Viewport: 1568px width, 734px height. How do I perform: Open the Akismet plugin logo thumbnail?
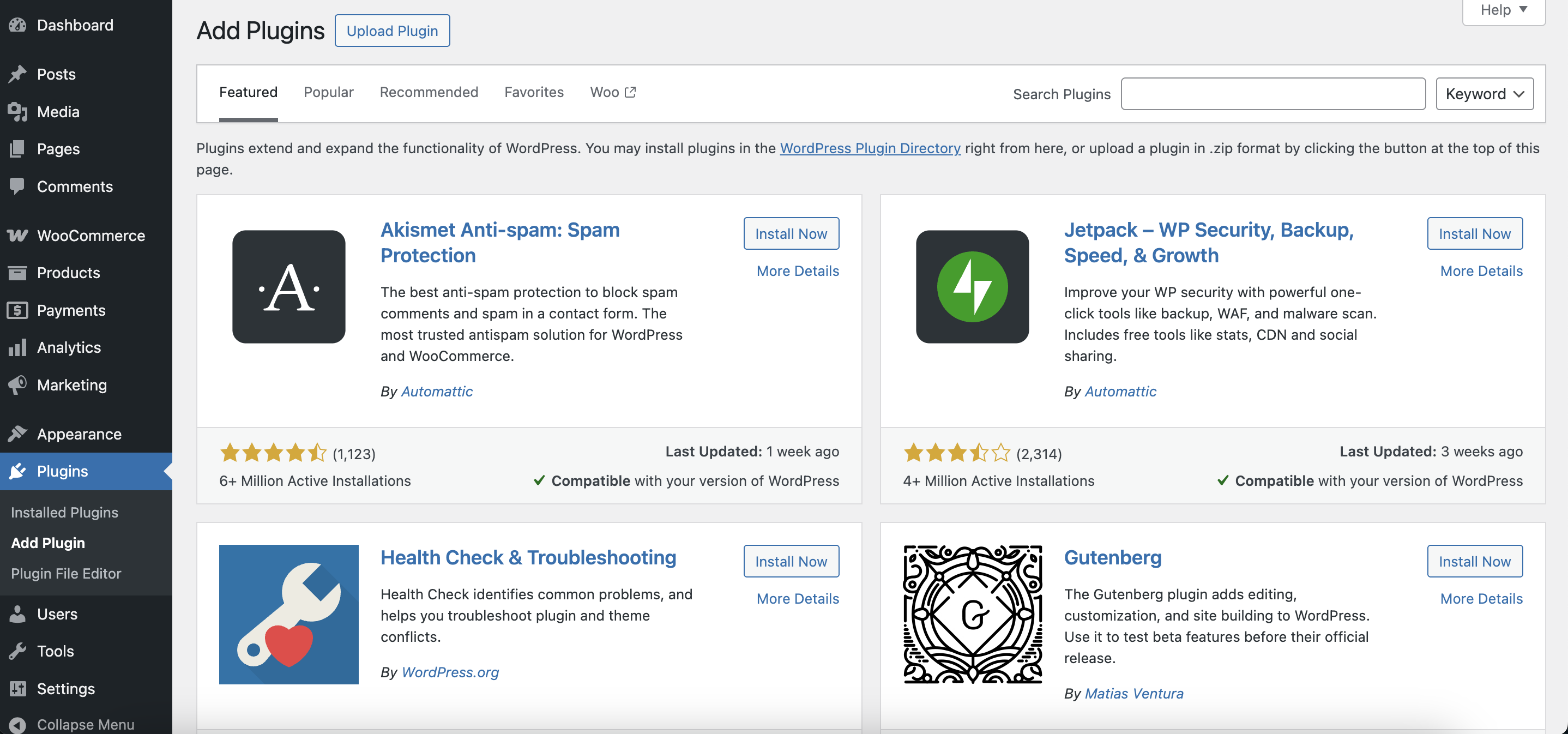pyautogui.click(x=289, y=287)
